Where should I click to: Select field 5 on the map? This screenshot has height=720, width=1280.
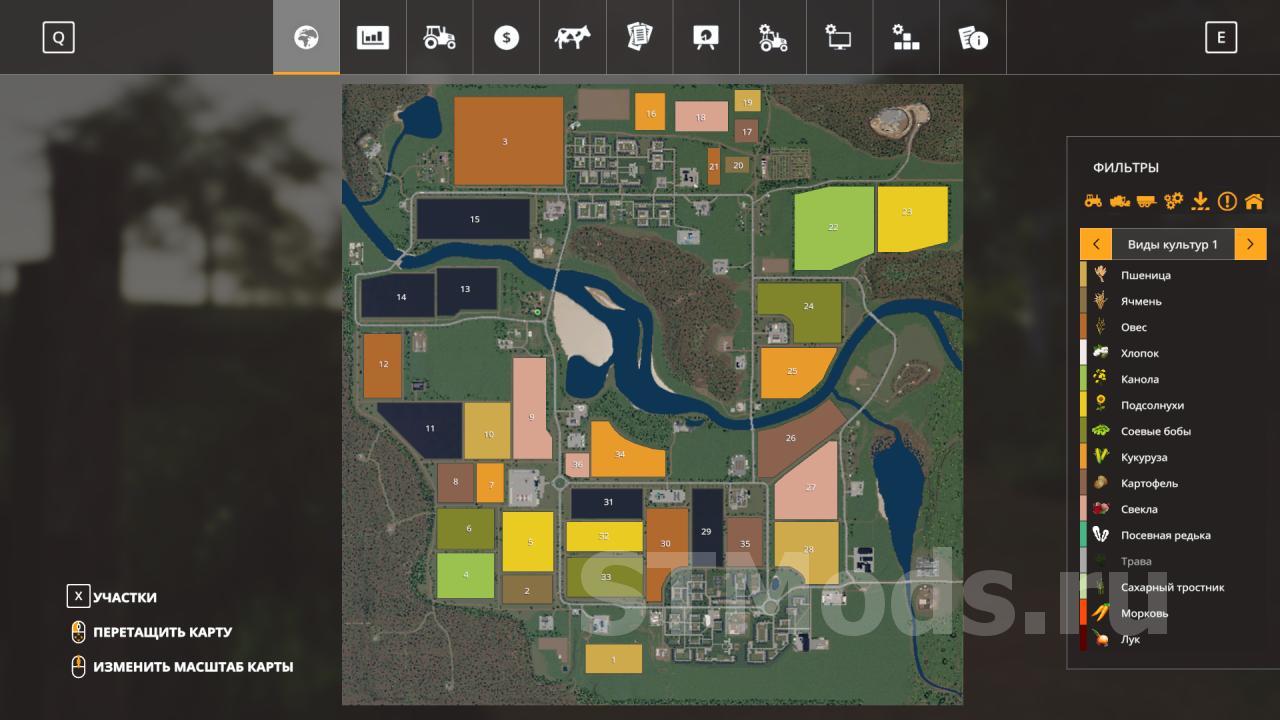[x=528, y=541]
